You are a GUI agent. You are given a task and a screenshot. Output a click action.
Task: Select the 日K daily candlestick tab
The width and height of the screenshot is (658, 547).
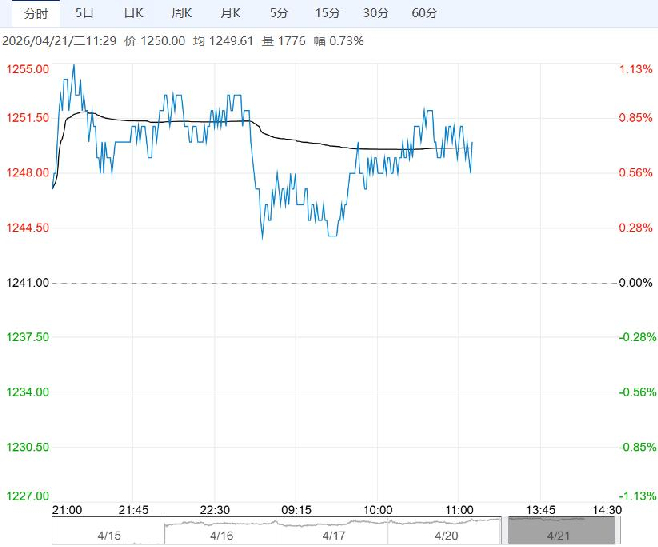pos(133,13)
